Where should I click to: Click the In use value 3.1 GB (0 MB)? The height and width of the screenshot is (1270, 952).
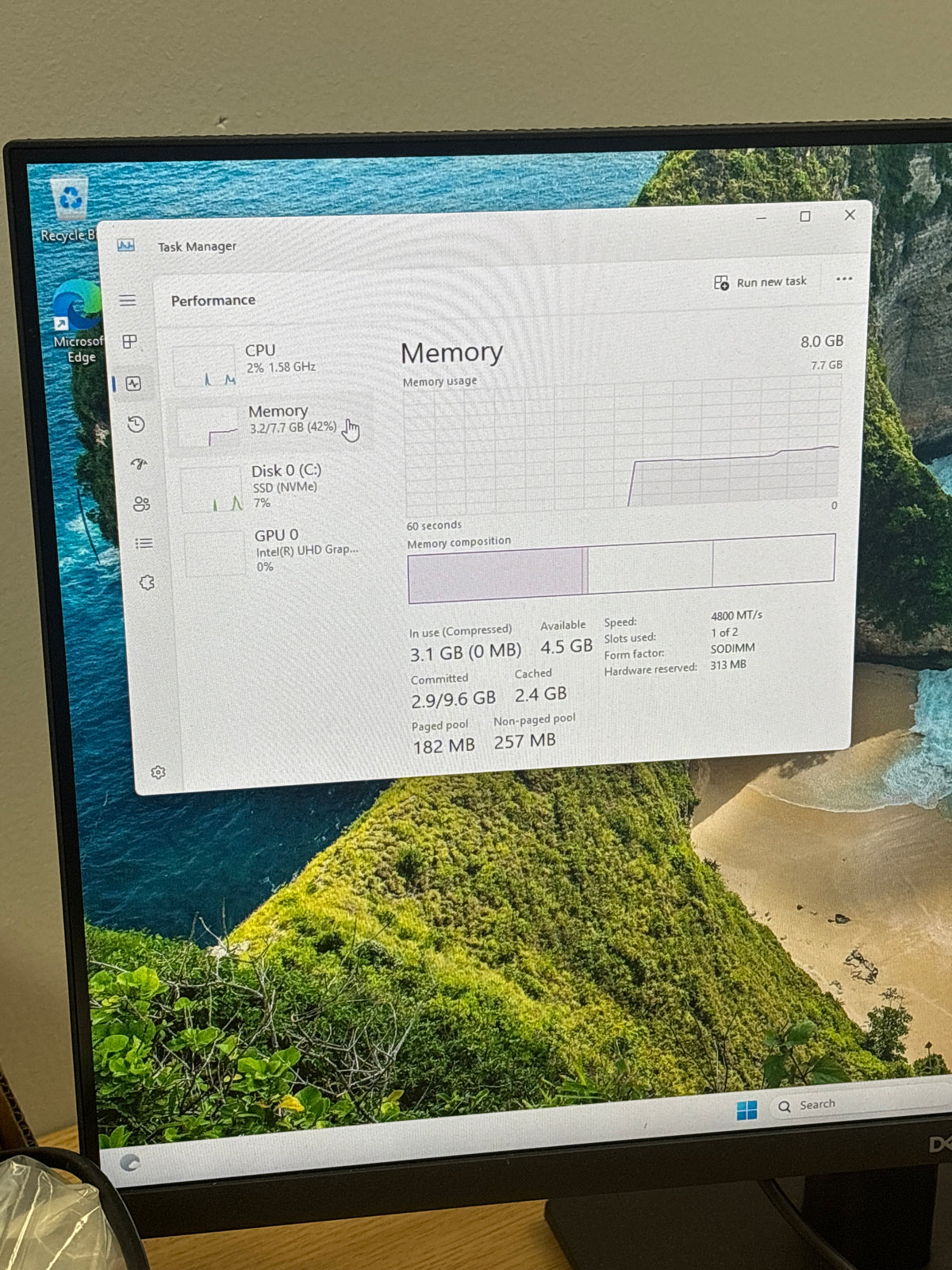pos(465,652)
